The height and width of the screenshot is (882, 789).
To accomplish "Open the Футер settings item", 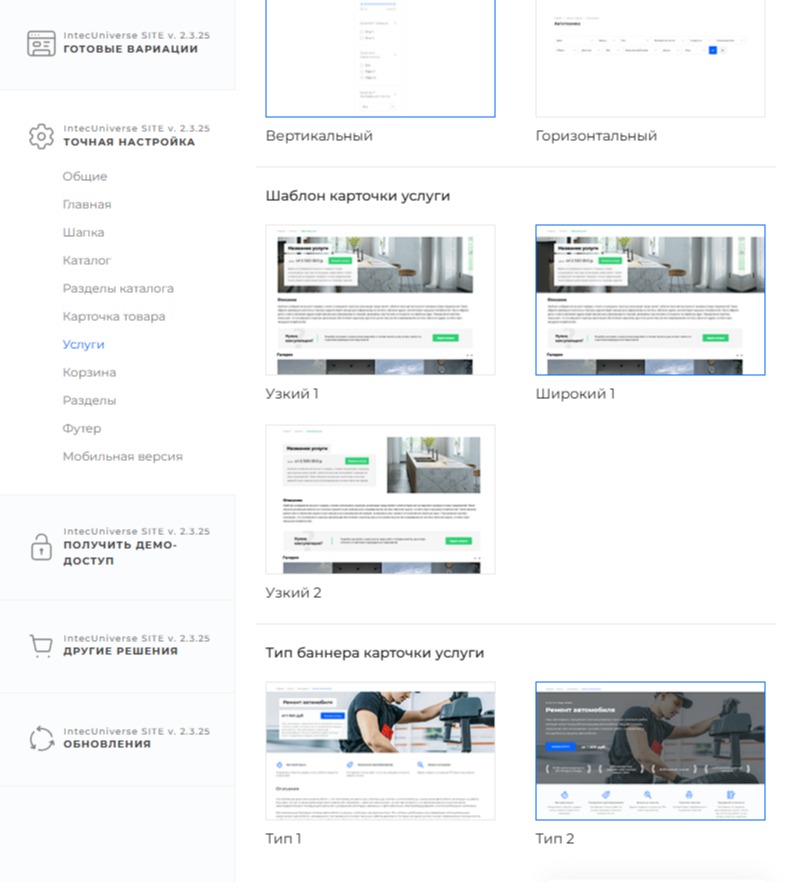I will pos(82,429).
